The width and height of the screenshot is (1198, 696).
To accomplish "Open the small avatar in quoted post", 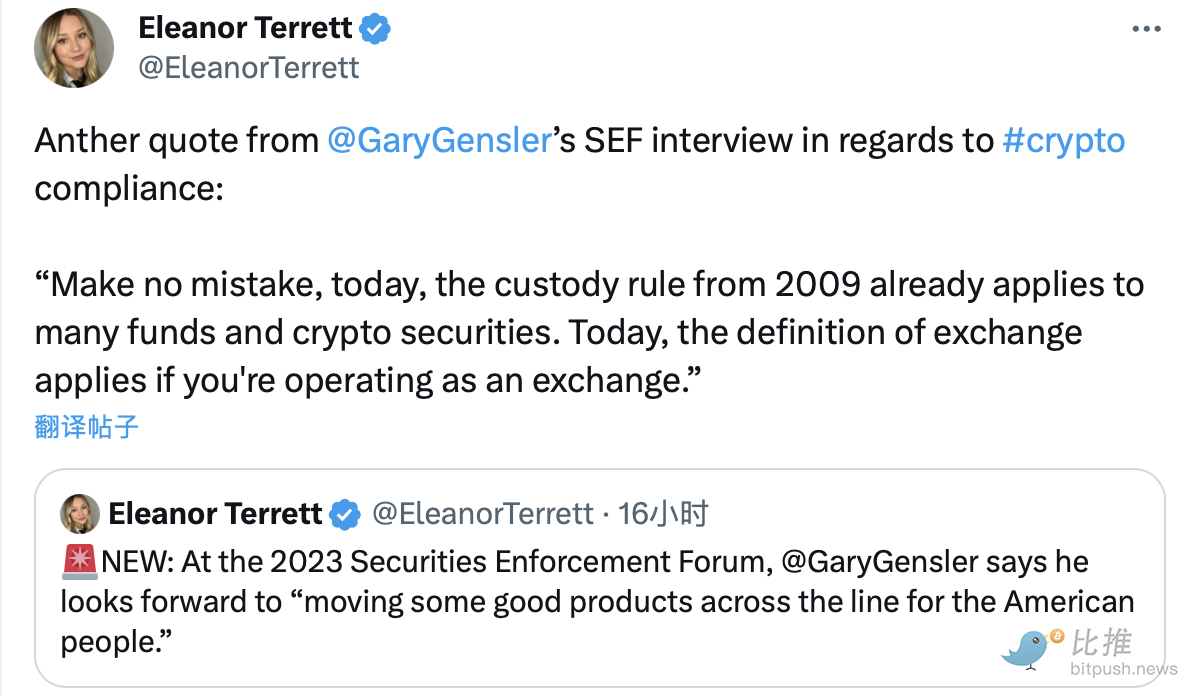I will [x=81, y=514].
